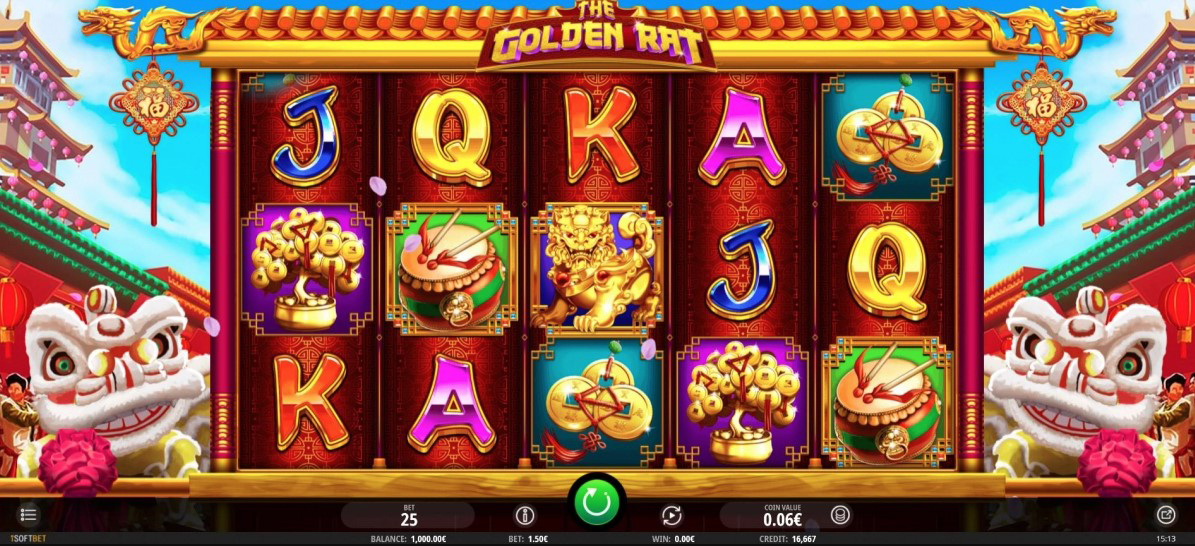Click the blue J symbol on first reel
This screenshot has height=546, width=1195.
[x=306, y=136]
